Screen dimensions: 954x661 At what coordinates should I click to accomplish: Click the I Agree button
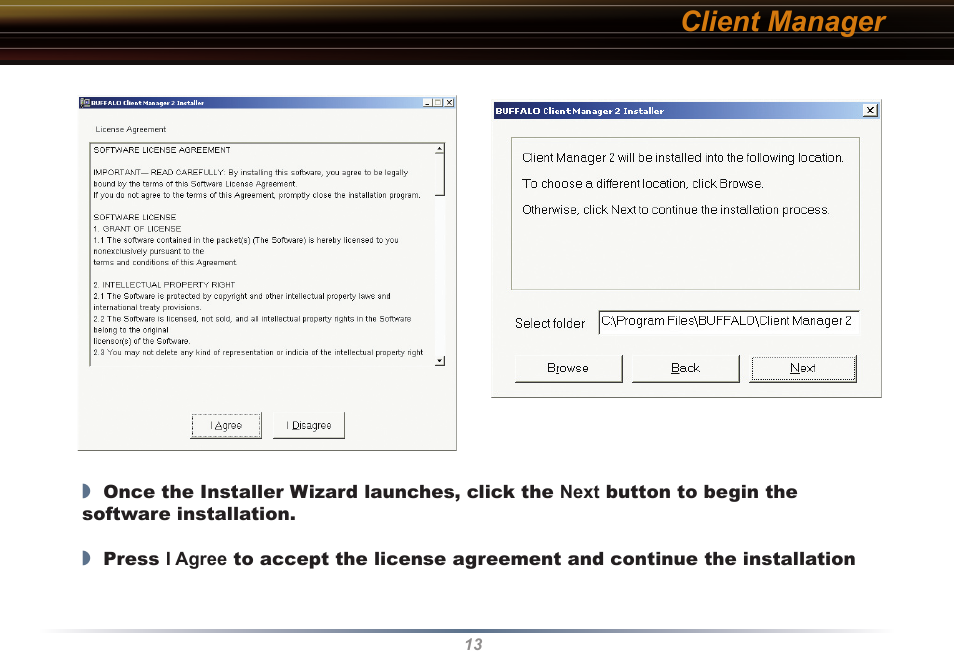[x=226, y=425]
